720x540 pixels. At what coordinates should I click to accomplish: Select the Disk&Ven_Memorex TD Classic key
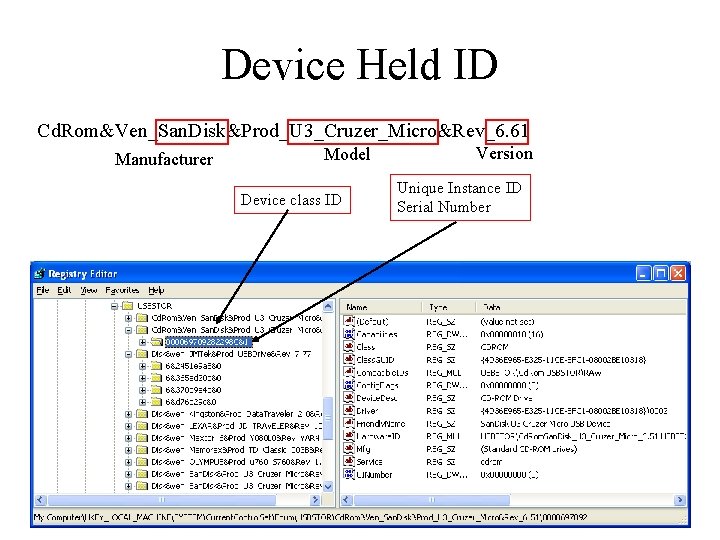point(236,450)
